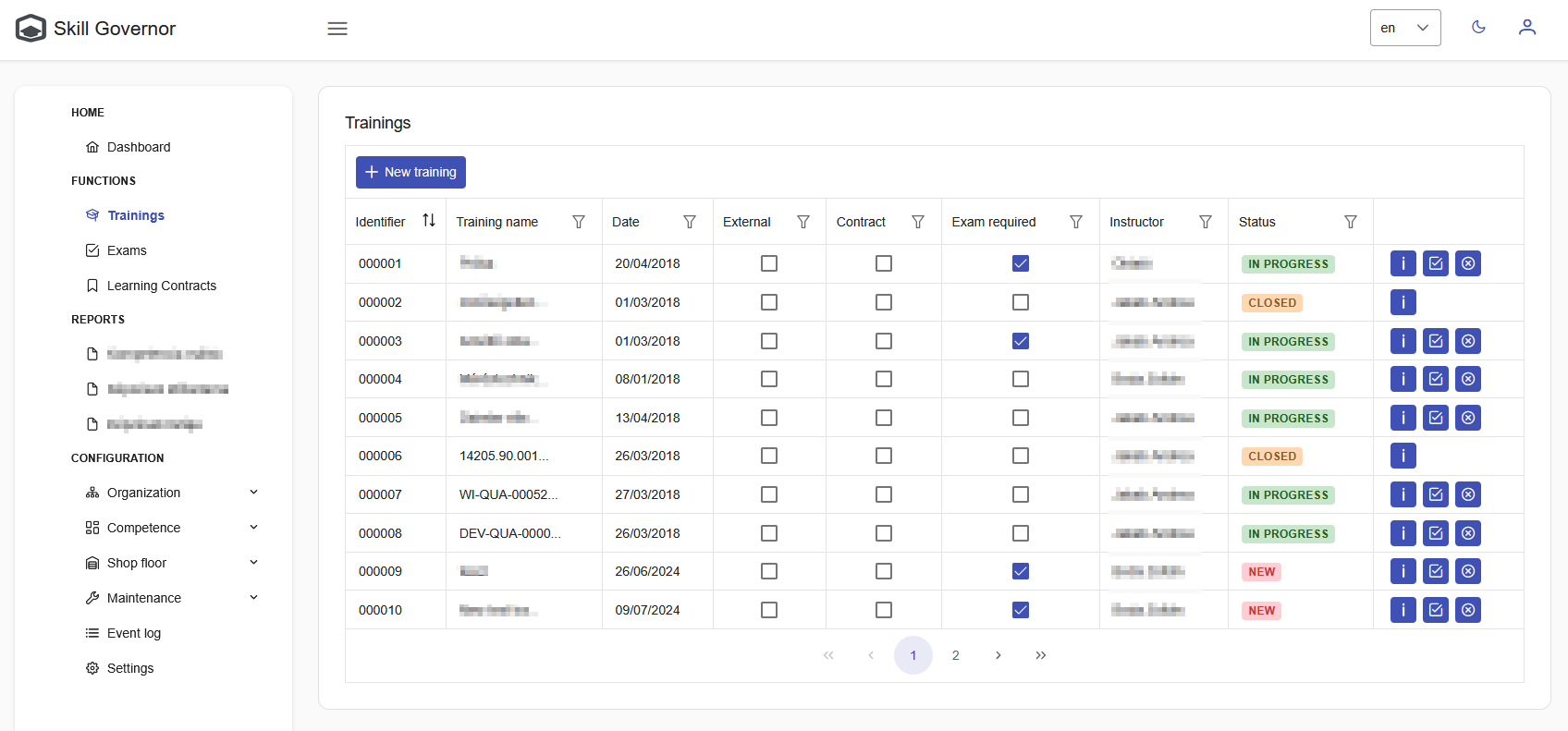This screenshot has width=1568, height=731.
Task: Go to page 2 of trainings
Action: coord(955,655)
